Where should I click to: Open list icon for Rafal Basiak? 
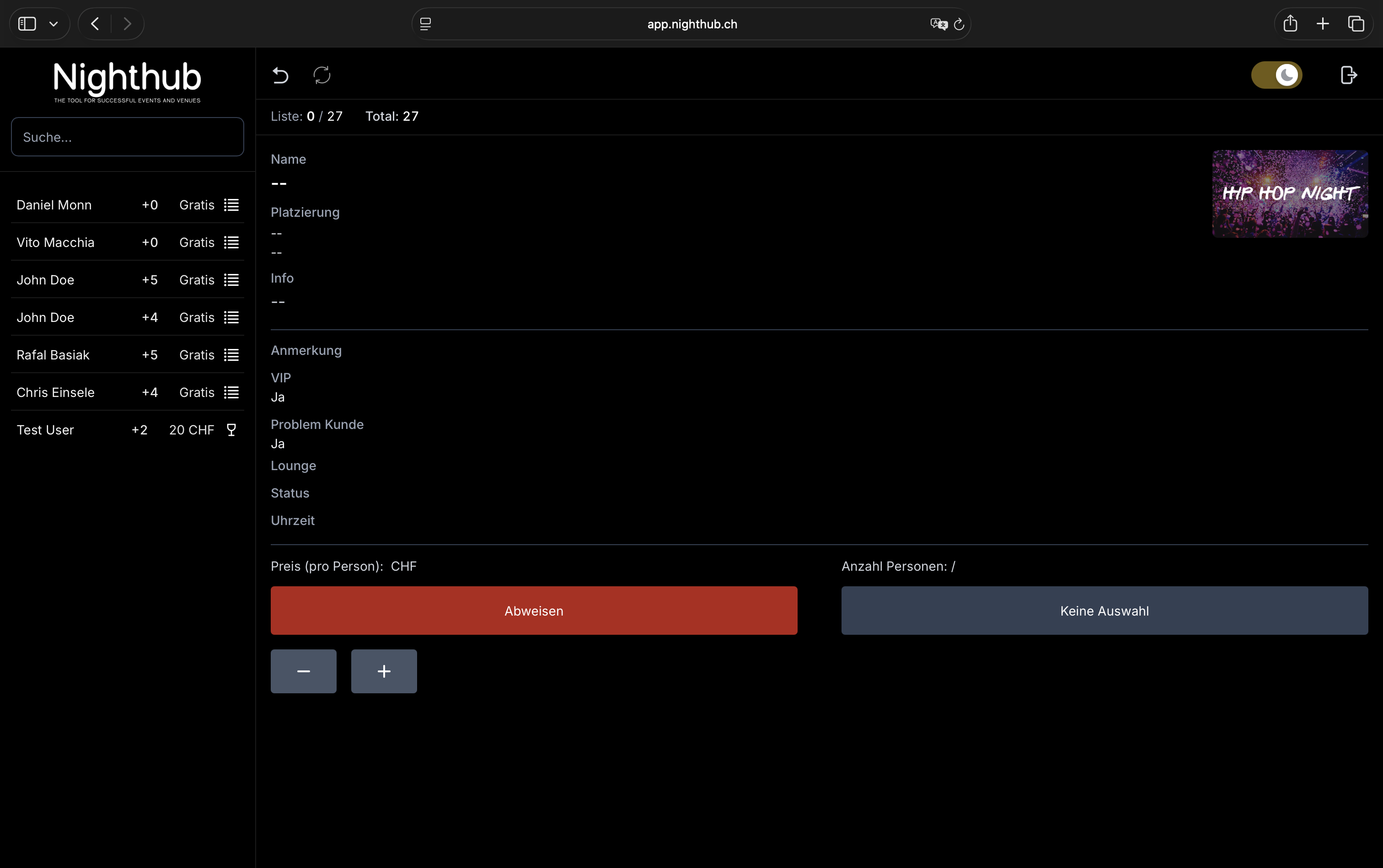(231, 355)
